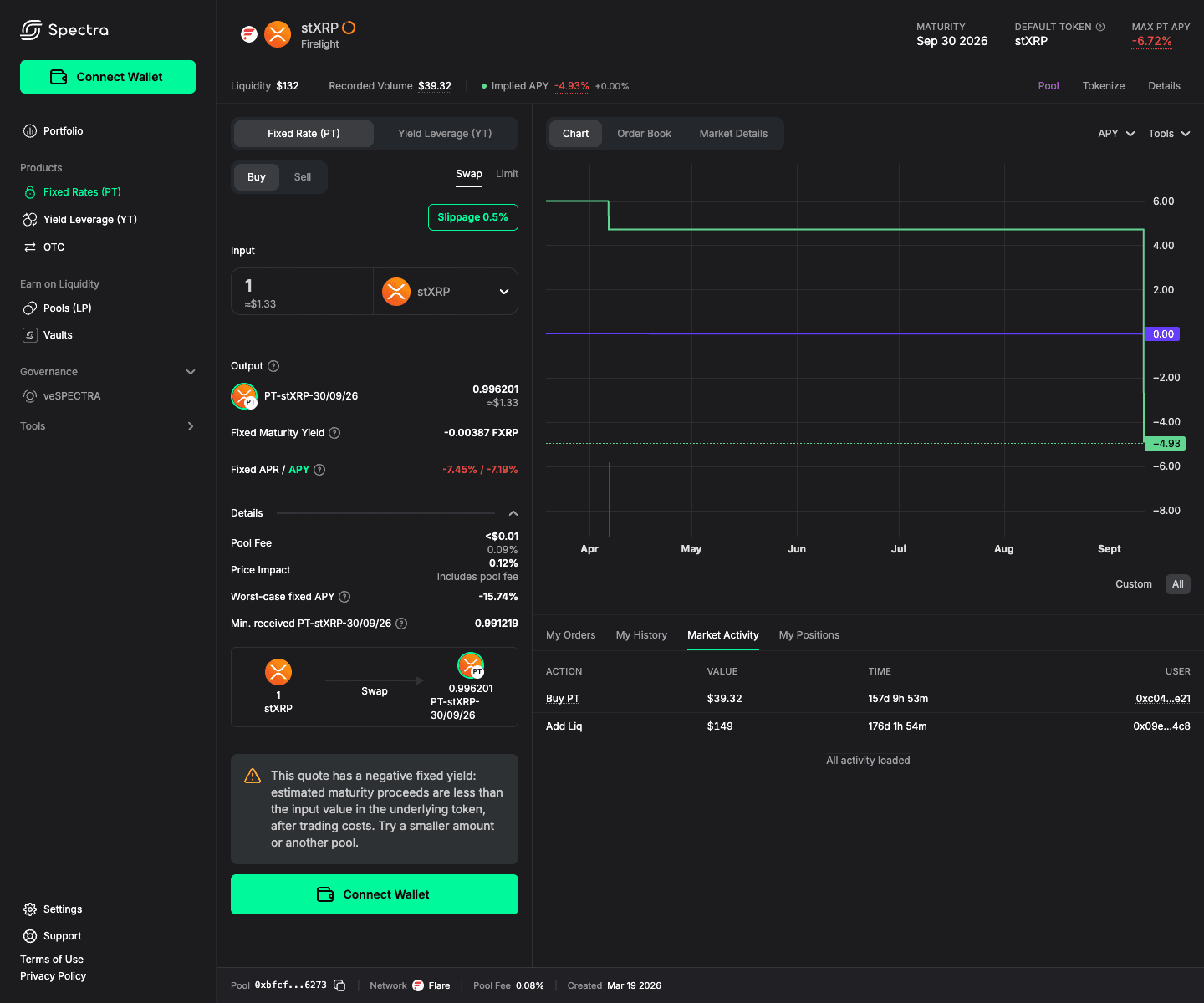Click the Add Liq activity link
This screenshot has width=1204, height=1003.
tap(564, 726)
